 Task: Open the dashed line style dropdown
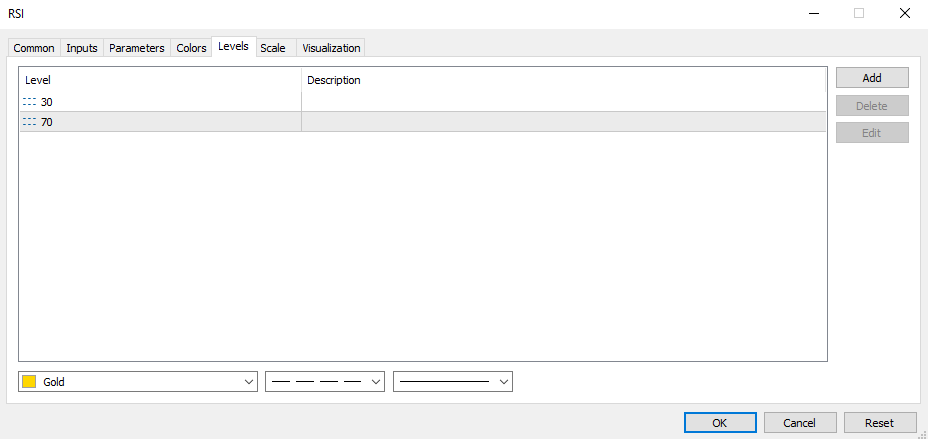click(325, 382)
